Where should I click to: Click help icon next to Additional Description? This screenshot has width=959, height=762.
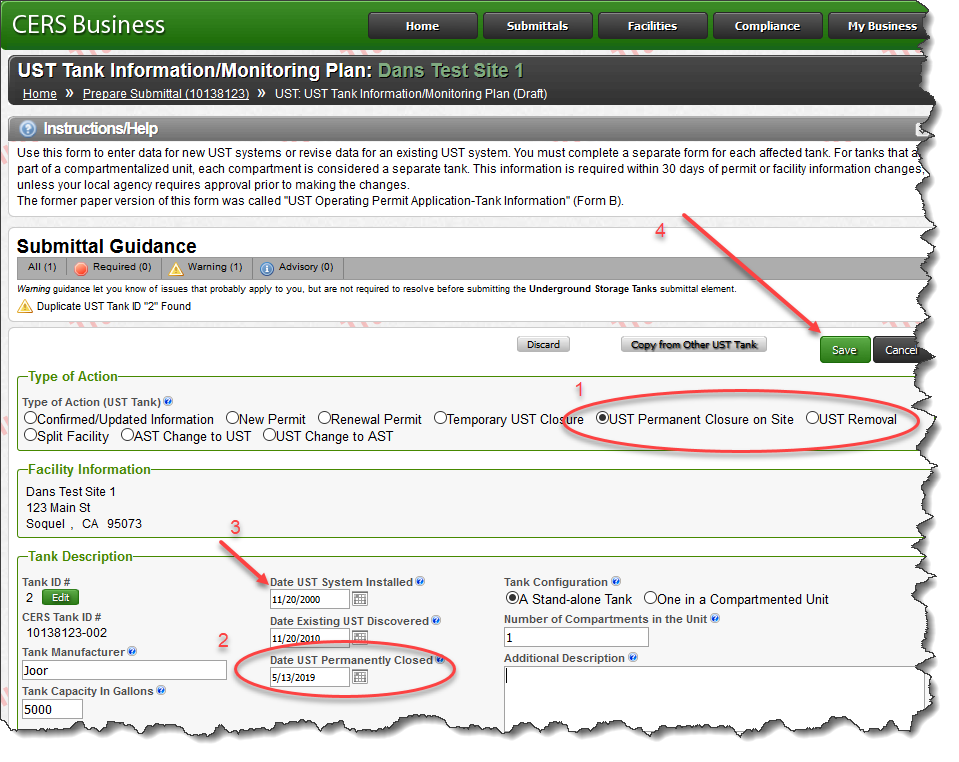pyautogui.click(x=633, y=658)
